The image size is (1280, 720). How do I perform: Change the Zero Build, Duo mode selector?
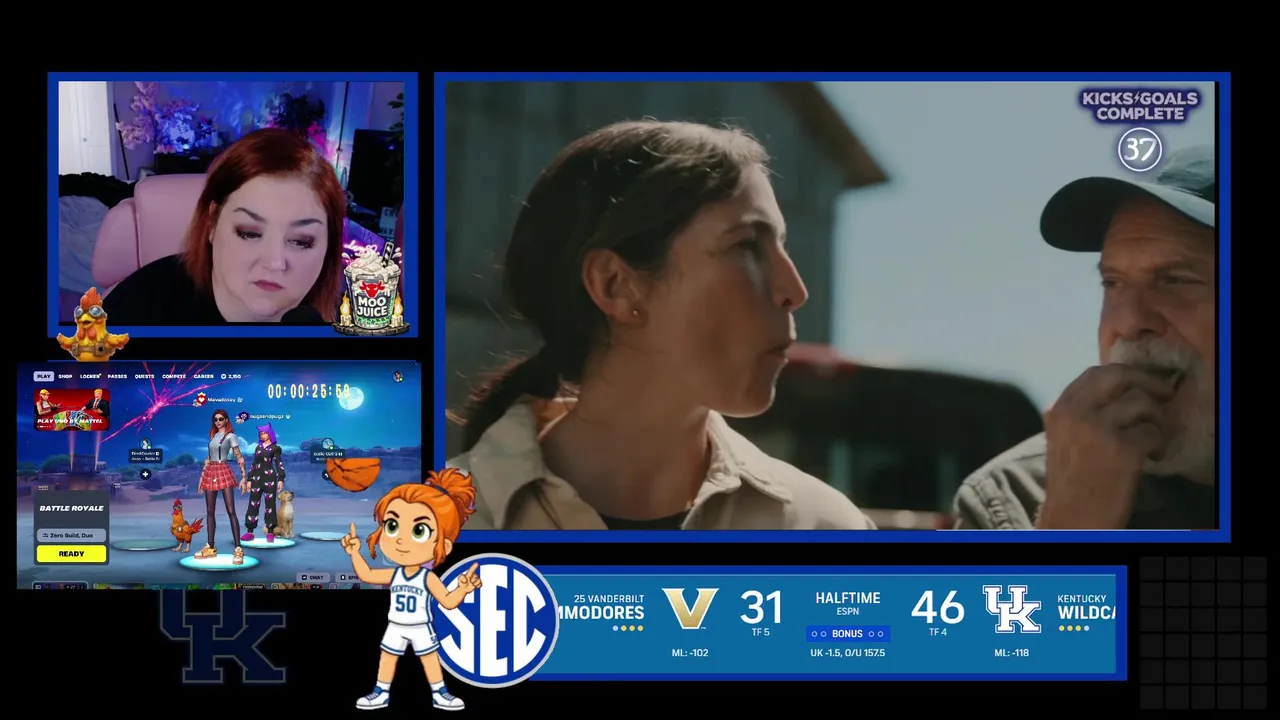(x=71, y=535)
